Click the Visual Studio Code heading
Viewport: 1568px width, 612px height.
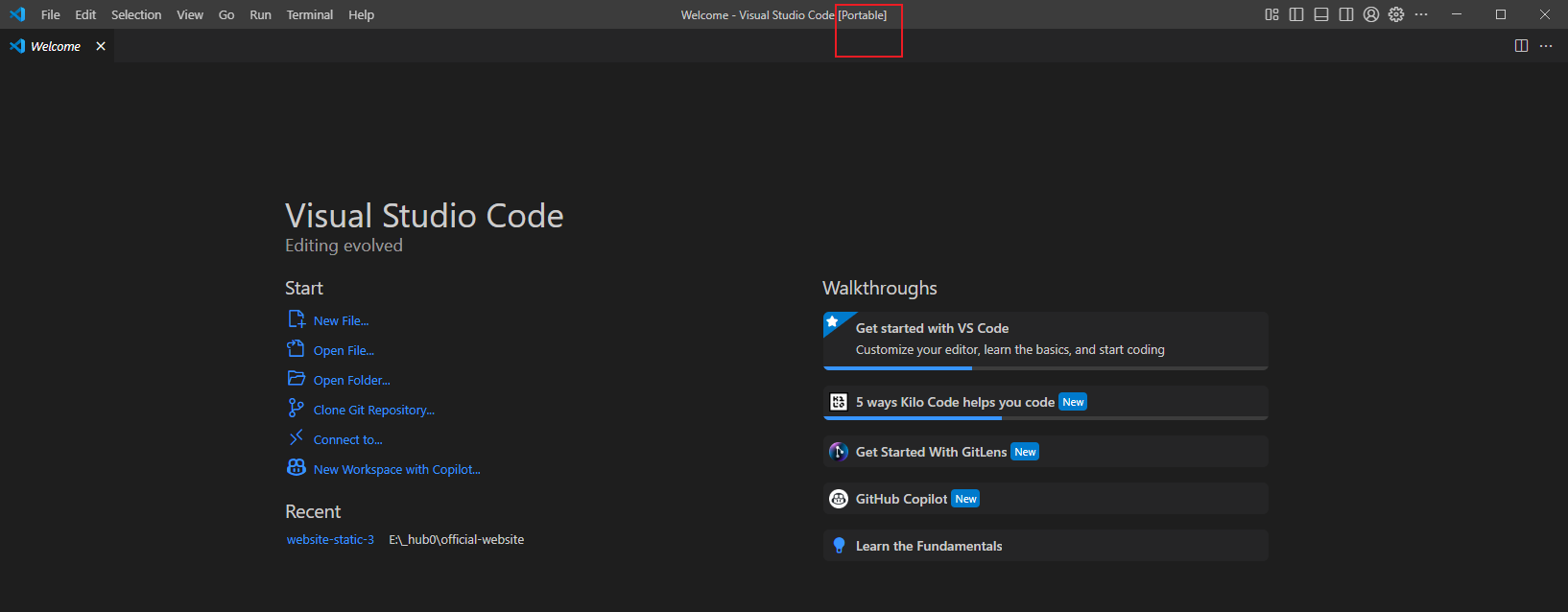point(424,216)
